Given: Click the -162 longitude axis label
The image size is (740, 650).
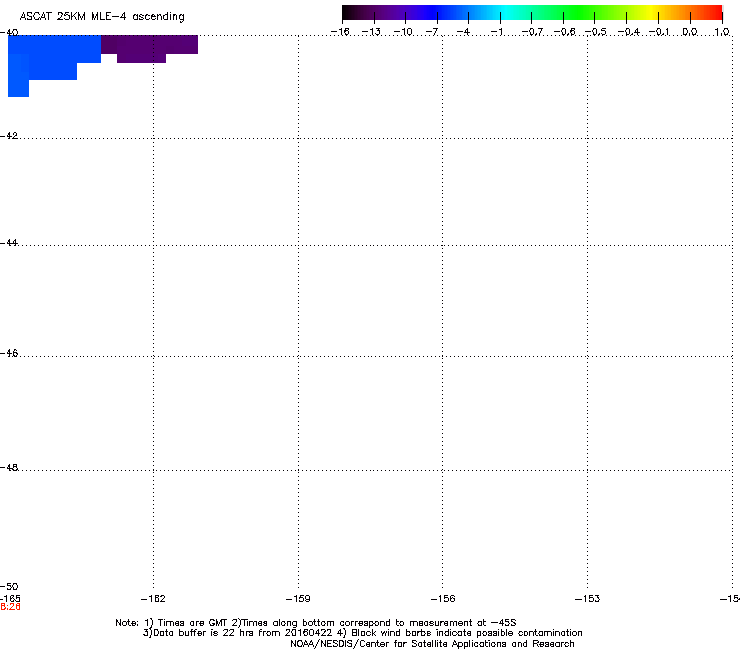Looking at the screenshot, I should [x=153, y=599].
